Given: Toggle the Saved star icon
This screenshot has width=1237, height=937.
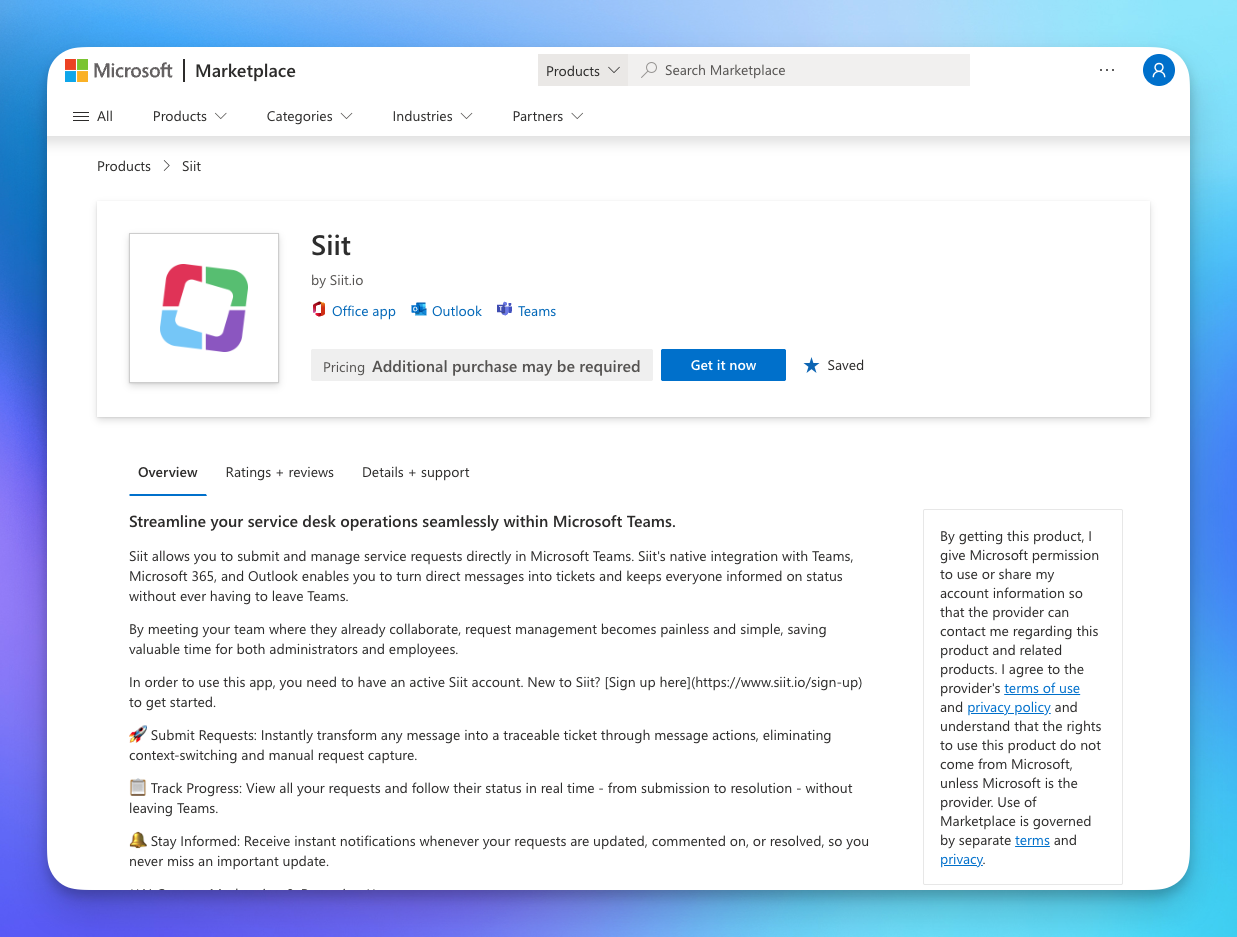Looking at the screenshot, I should (x=811, y=365).
